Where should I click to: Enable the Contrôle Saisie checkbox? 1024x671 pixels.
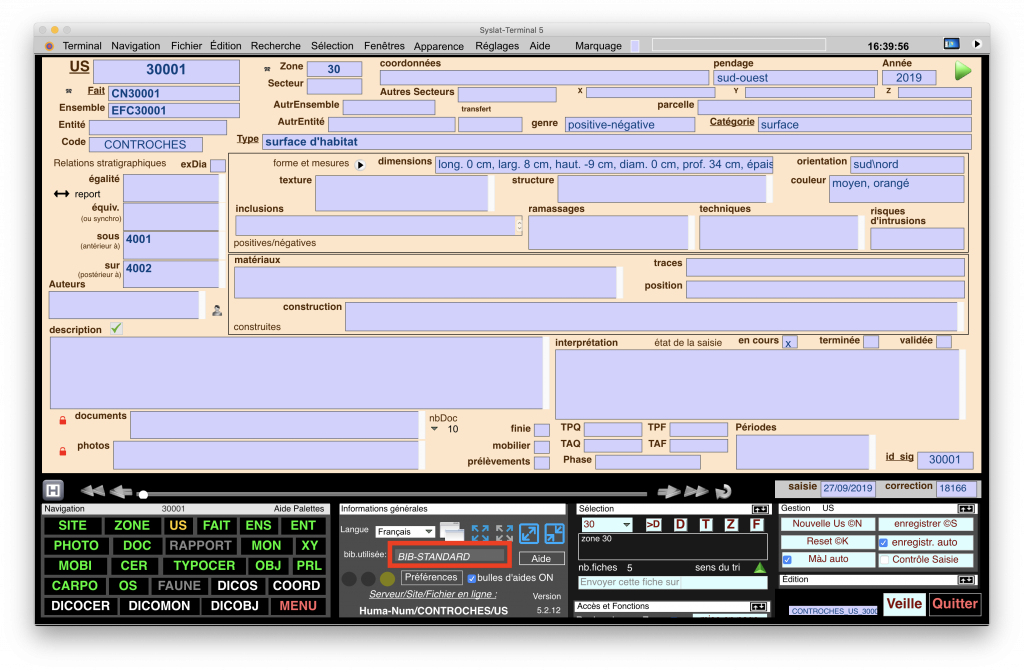click(x=884, y=560)
